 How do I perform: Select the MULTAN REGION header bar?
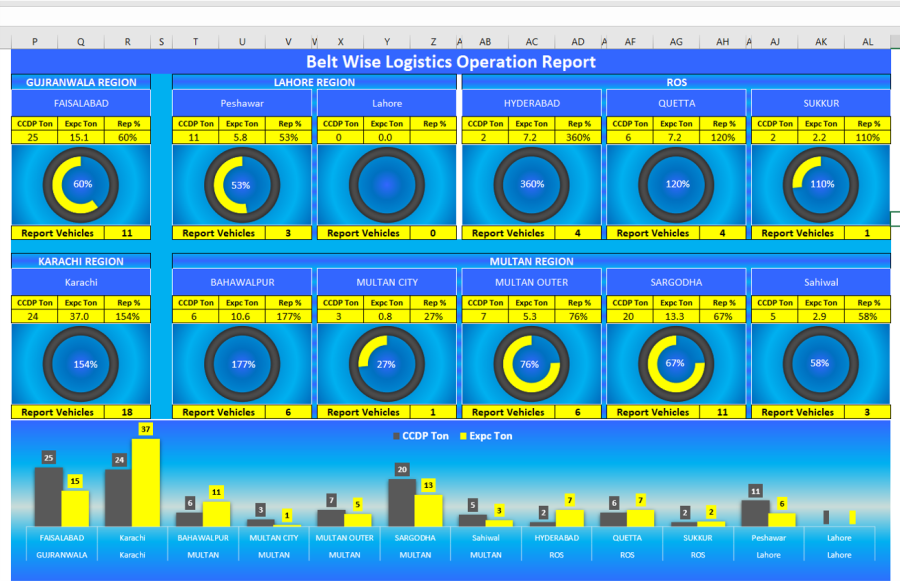[532, 261]
